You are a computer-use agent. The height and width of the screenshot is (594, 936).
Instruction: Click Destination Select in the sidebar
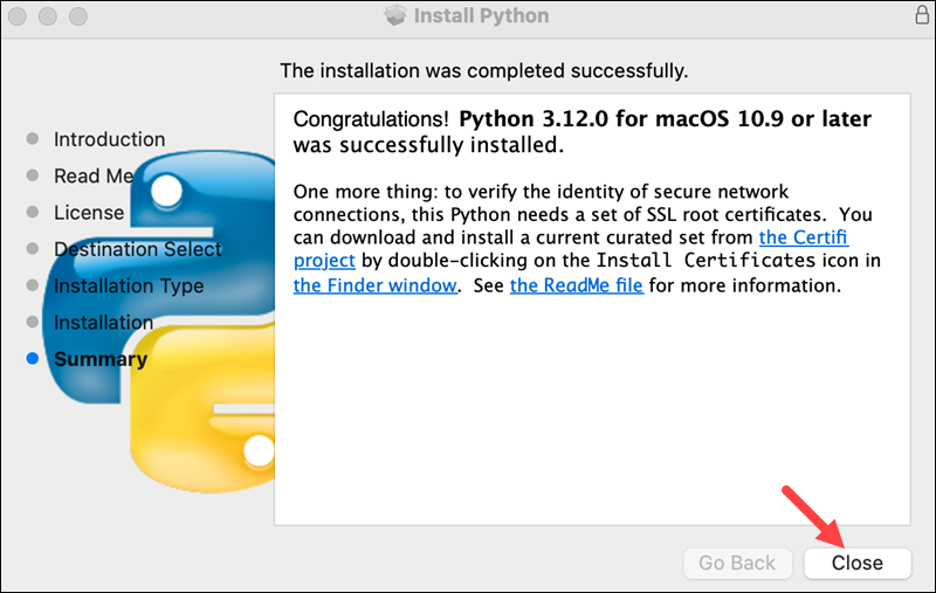click(x=138, y=249)
